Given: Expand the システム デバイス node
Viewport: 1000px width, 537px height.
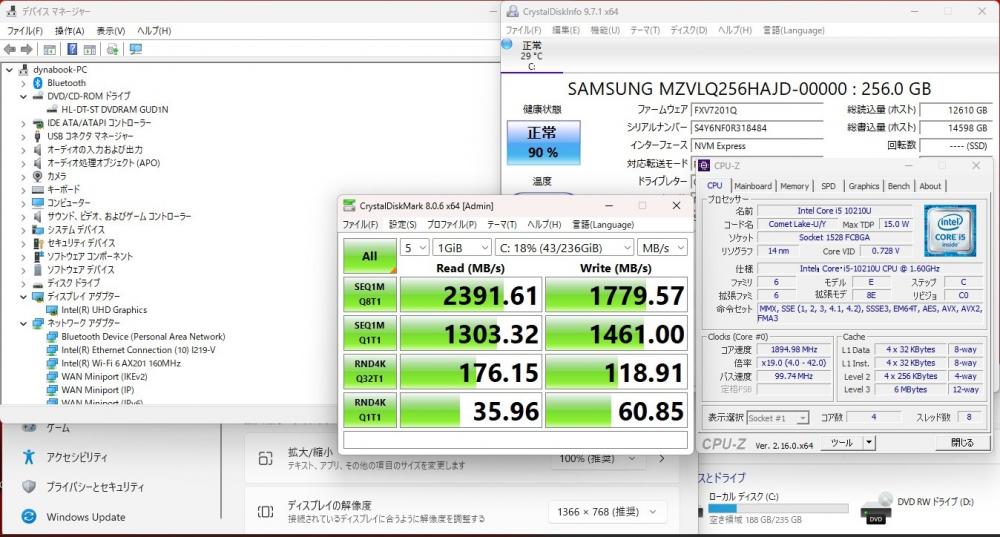Looking at the screenshot, I should pyautogui.click(x=24, y=230).
